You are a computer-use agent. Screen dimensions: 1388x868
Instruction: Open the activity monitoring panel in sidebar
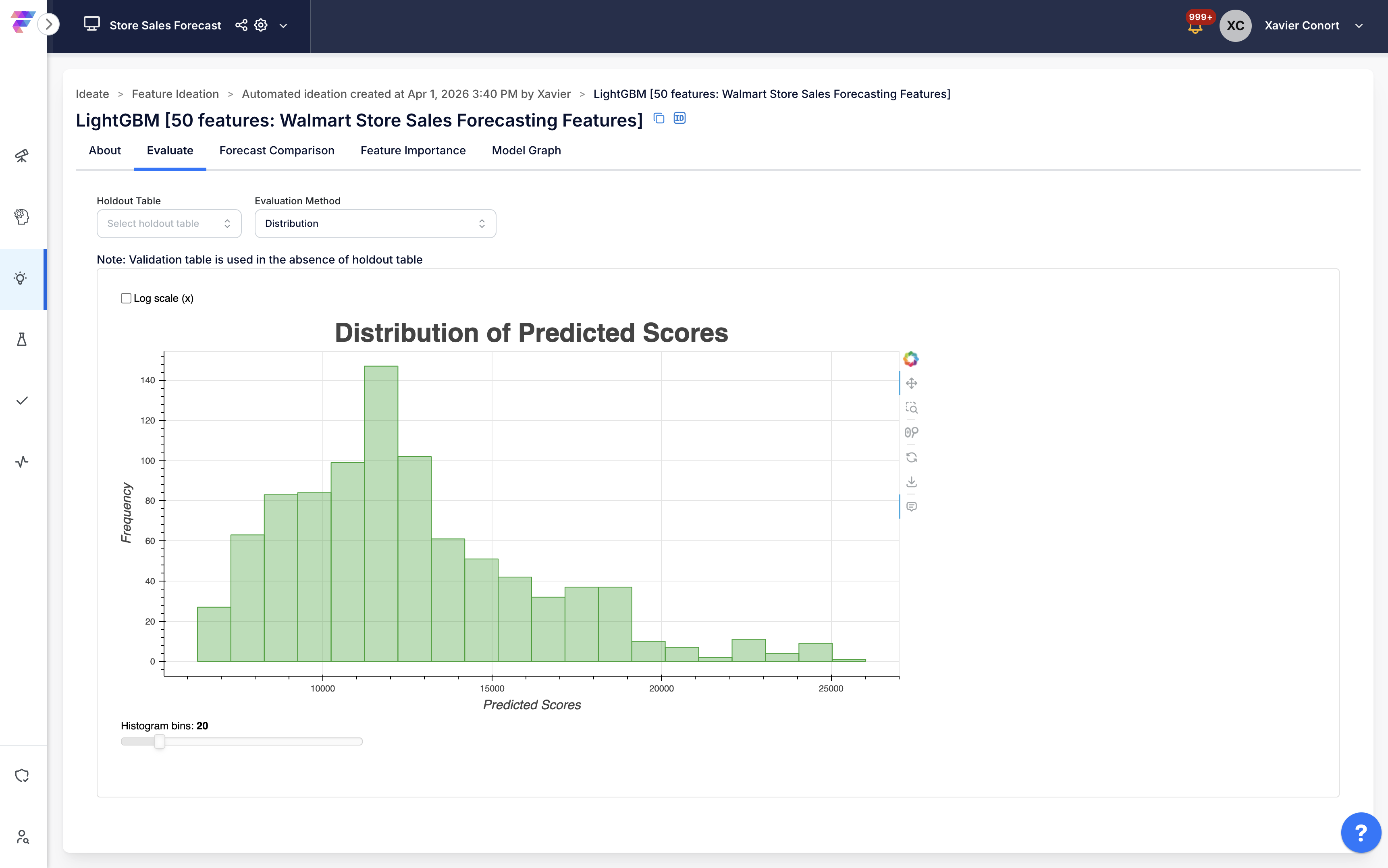click(22, 461)
